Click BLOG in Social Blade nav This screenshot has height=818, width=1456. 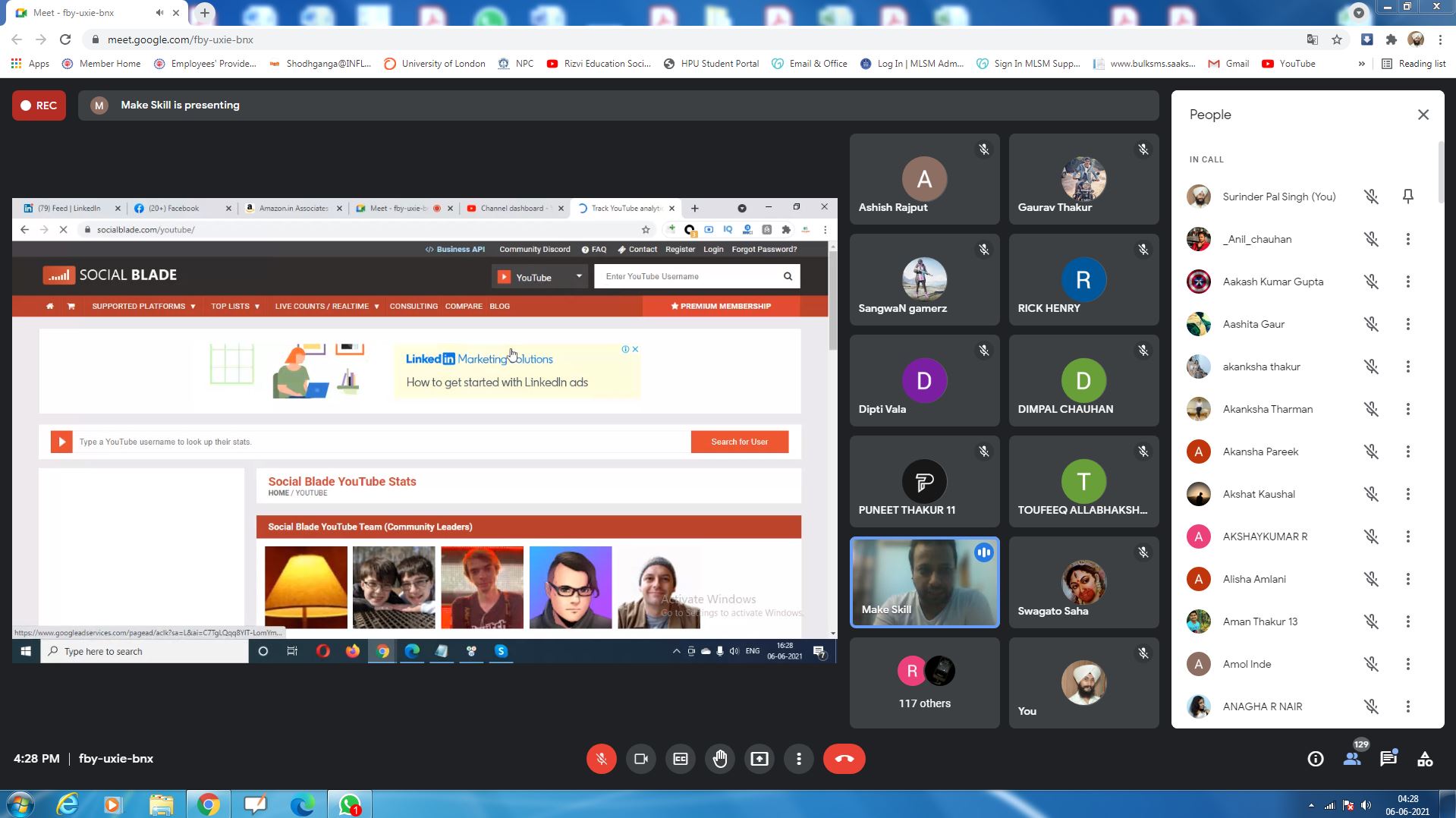pyautogui.click(x=499, y=307)
